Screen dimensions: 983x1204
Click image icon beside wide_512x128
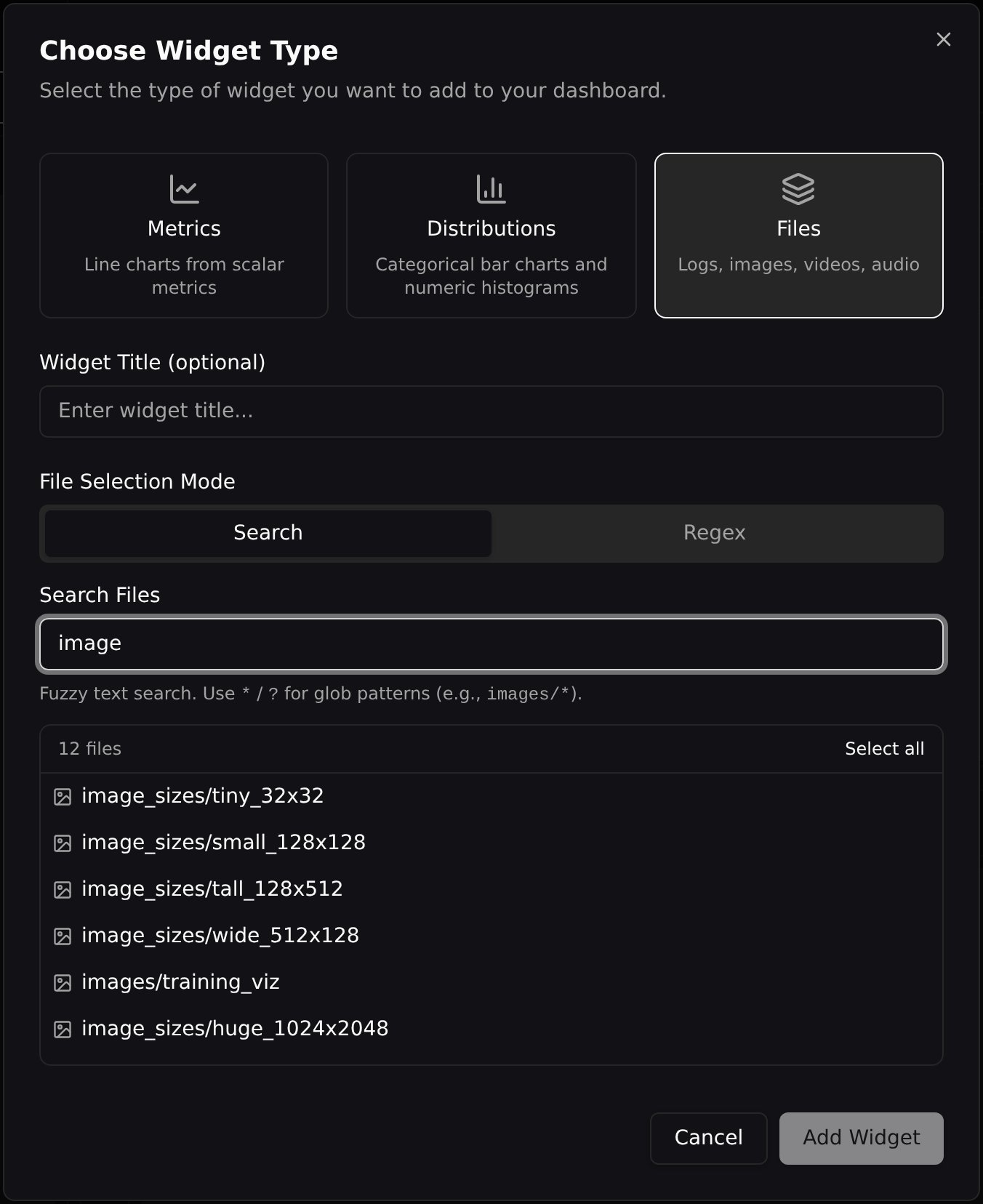63,936
